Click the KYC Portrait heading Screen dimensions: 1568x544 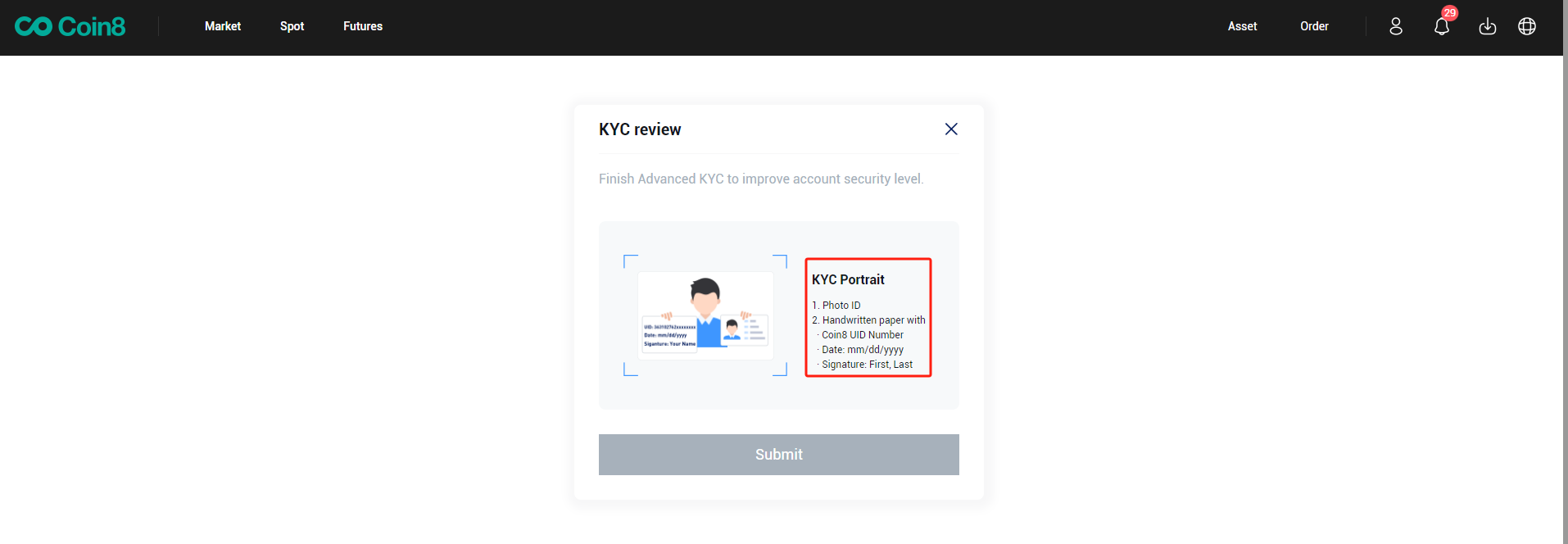848,279
